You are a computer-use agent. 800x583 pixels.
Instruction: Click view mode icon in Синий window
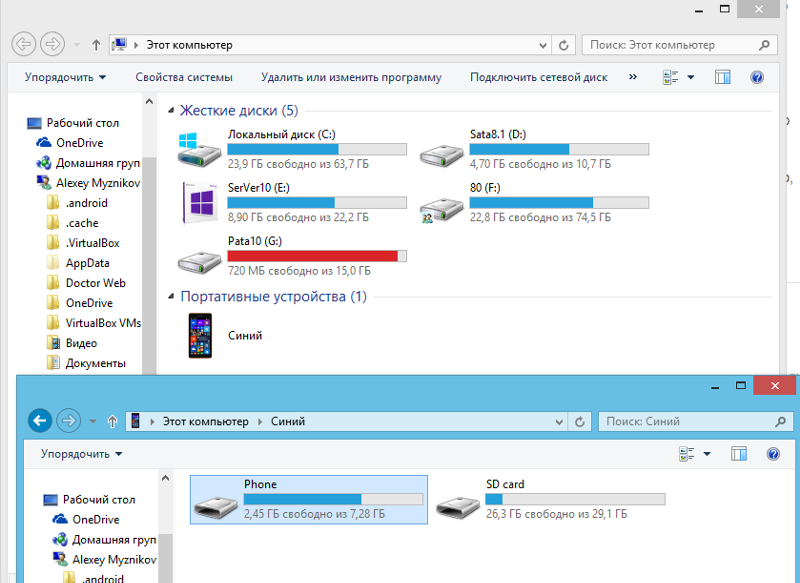pos(687,454)
